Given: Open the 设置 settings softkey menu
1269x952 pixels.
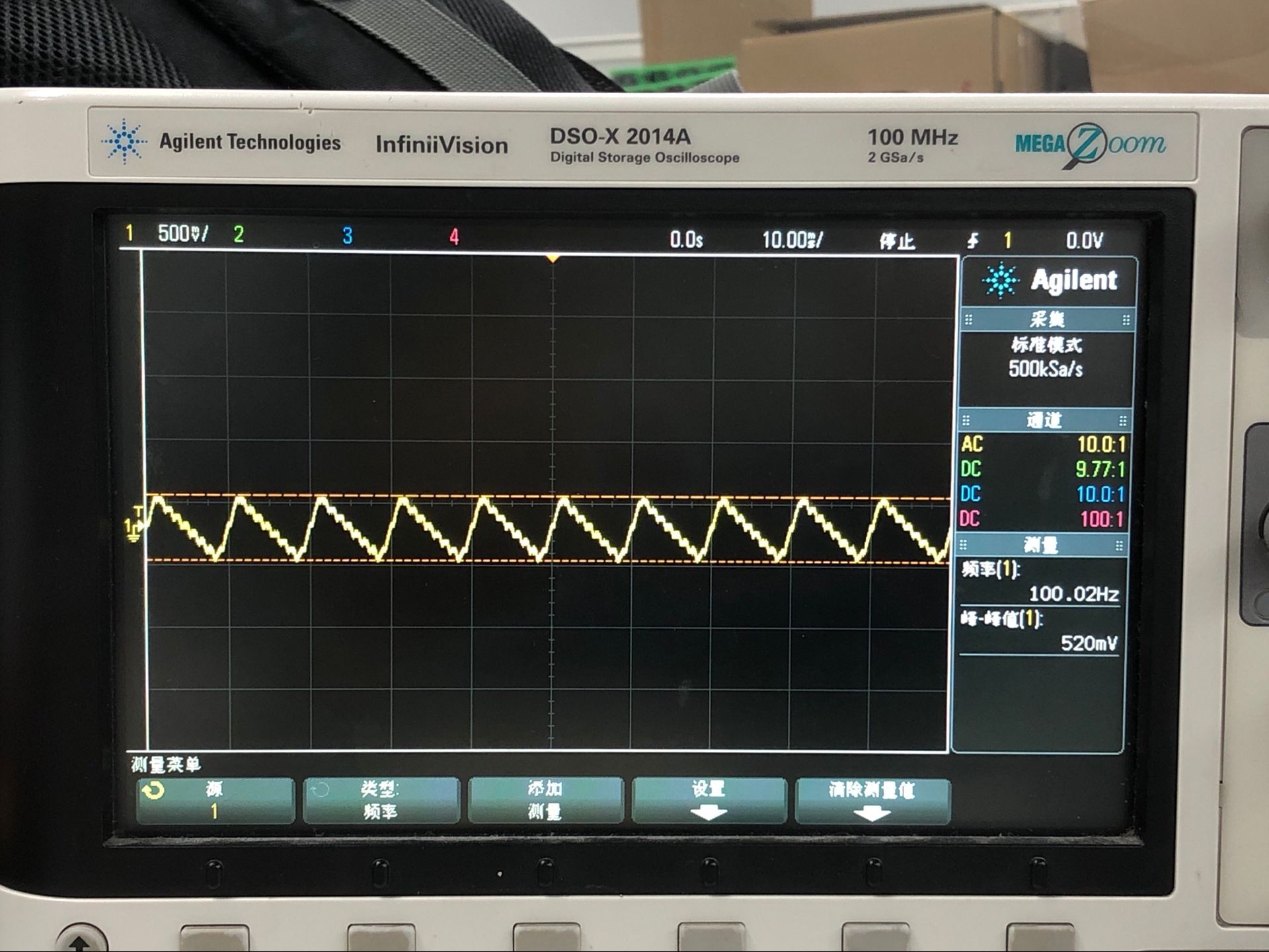Looking at the screenshot, I should pyautogui.click(x=709, y=800).
